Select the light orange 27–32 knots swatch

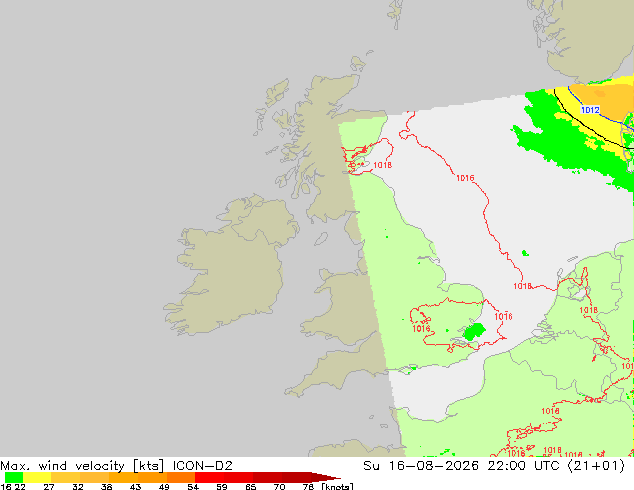[x=66, y=477]
